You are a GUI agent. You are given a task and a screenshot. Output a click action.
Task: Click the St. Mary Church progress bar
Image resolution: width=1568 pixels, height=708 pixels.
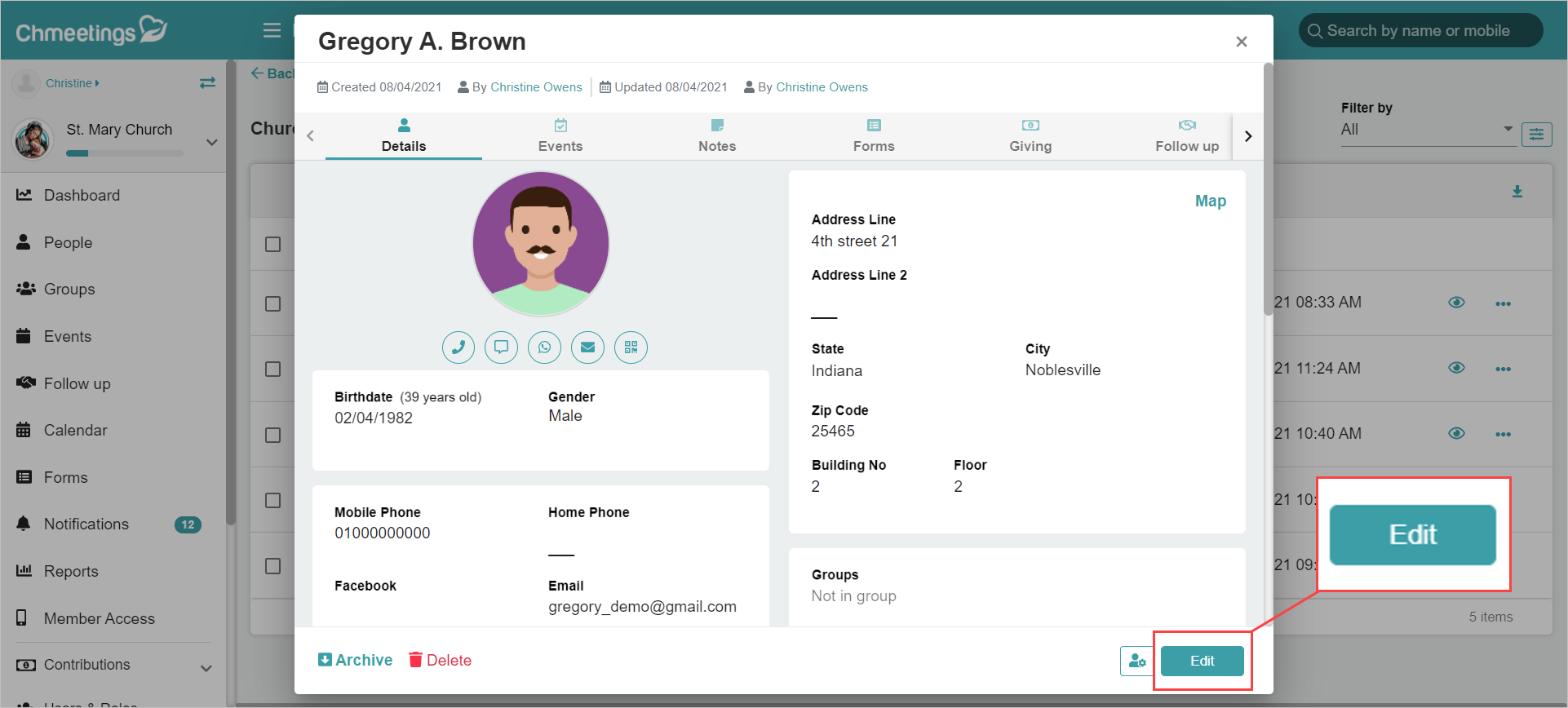[125, 153]
